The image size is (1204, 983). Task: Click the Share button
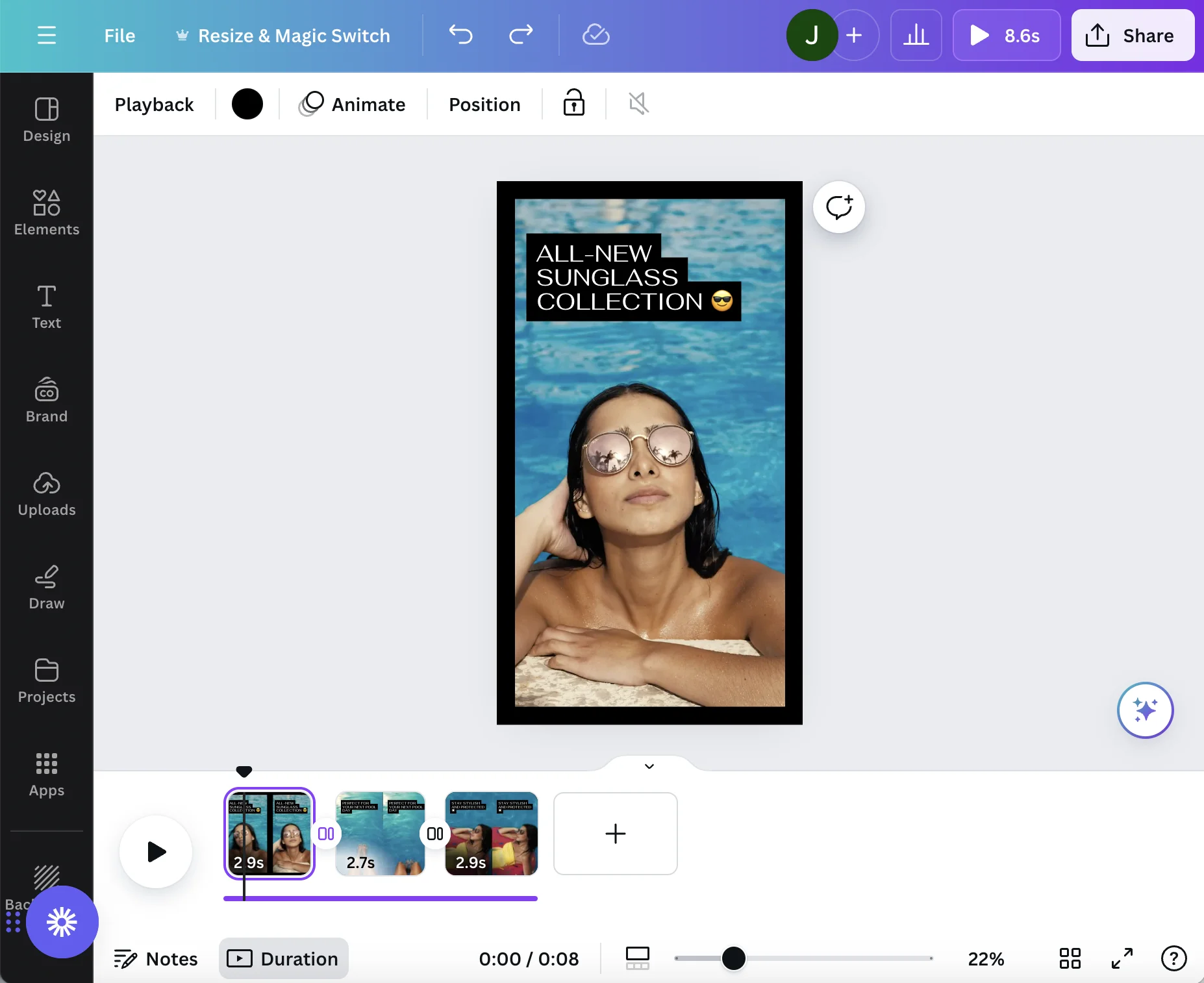[x=1133, y=35]
